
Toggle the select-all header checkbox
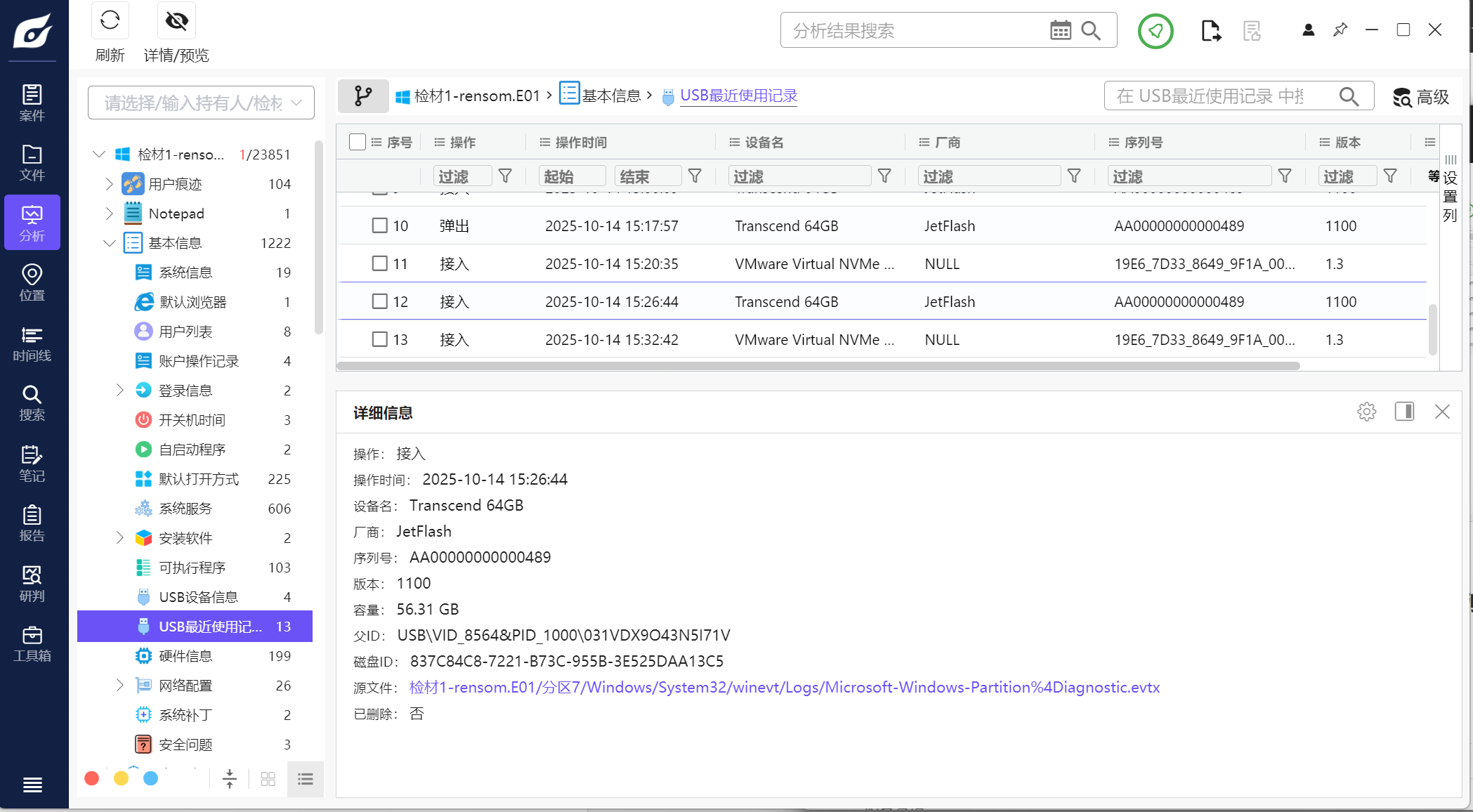click(357, 142)
